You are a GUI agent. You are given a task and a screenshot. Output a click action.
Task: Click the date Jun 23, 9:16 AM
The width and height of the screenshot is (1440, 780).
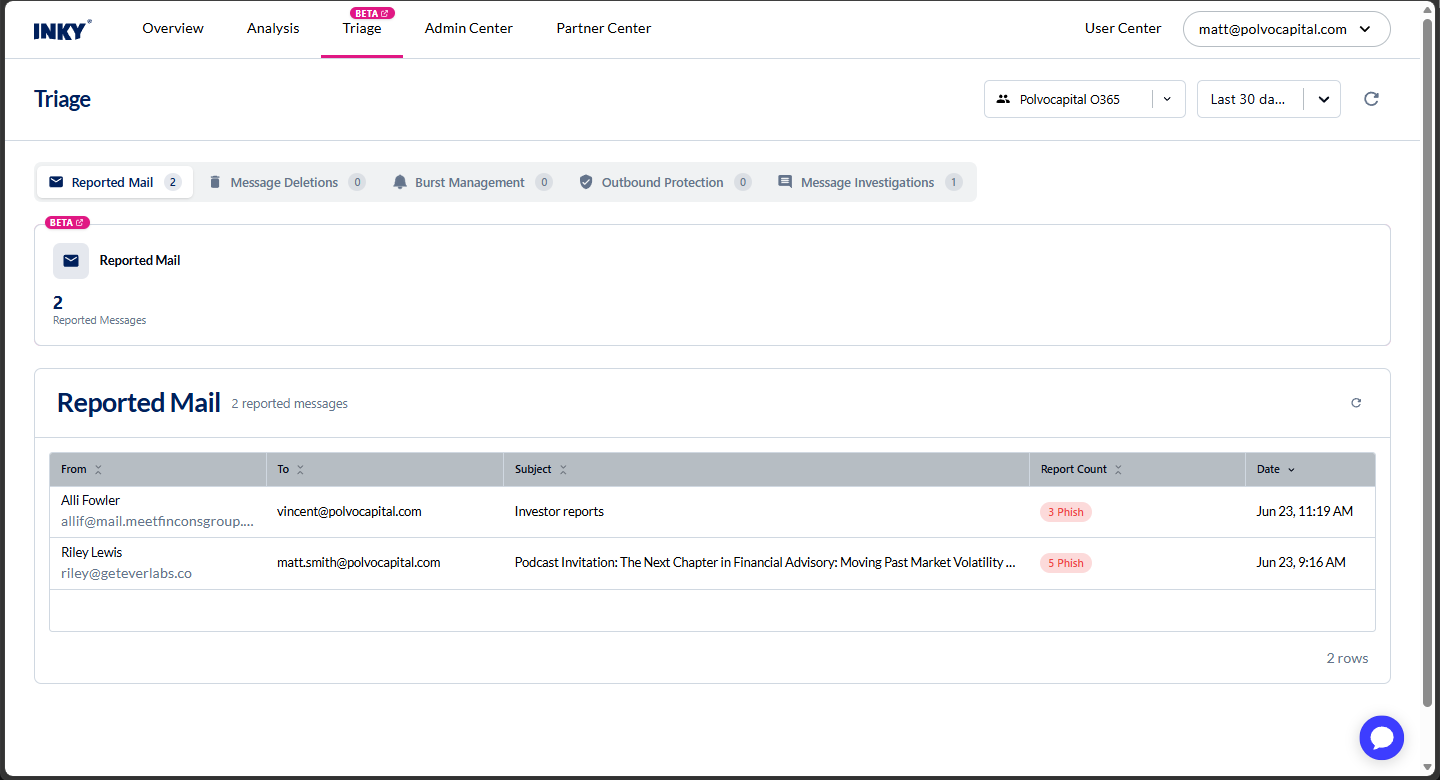click(x=1301, y=563)
